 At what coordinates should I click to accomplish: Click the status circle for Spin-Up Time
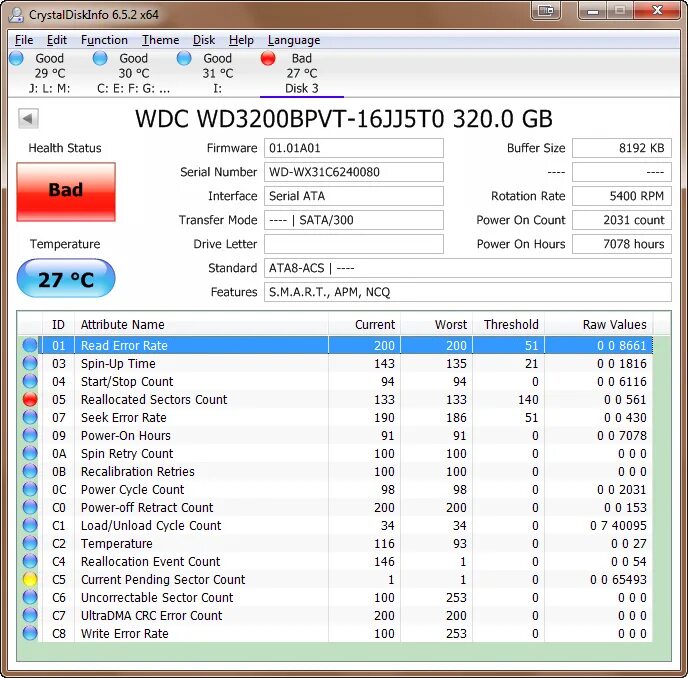pos(30,363)
